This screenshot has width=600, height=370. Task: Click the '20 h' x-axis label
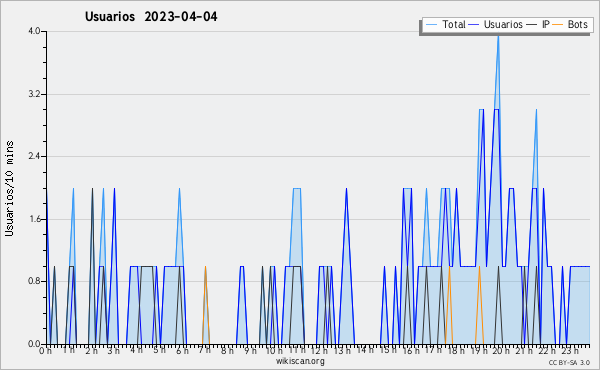pyautogui.click(x=501, y=351)
